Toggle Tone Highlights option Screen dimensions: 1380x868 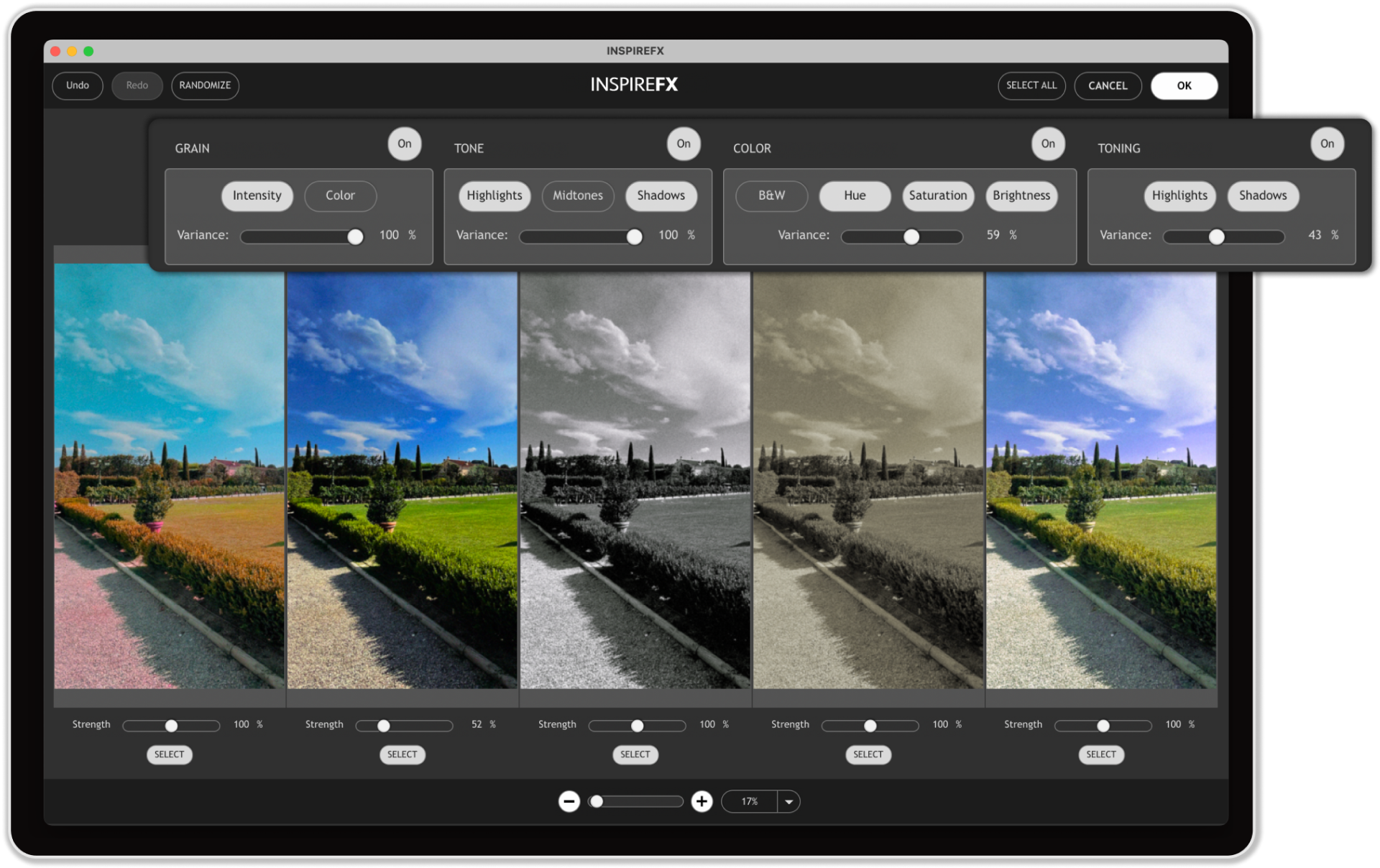tap(494, 195)
